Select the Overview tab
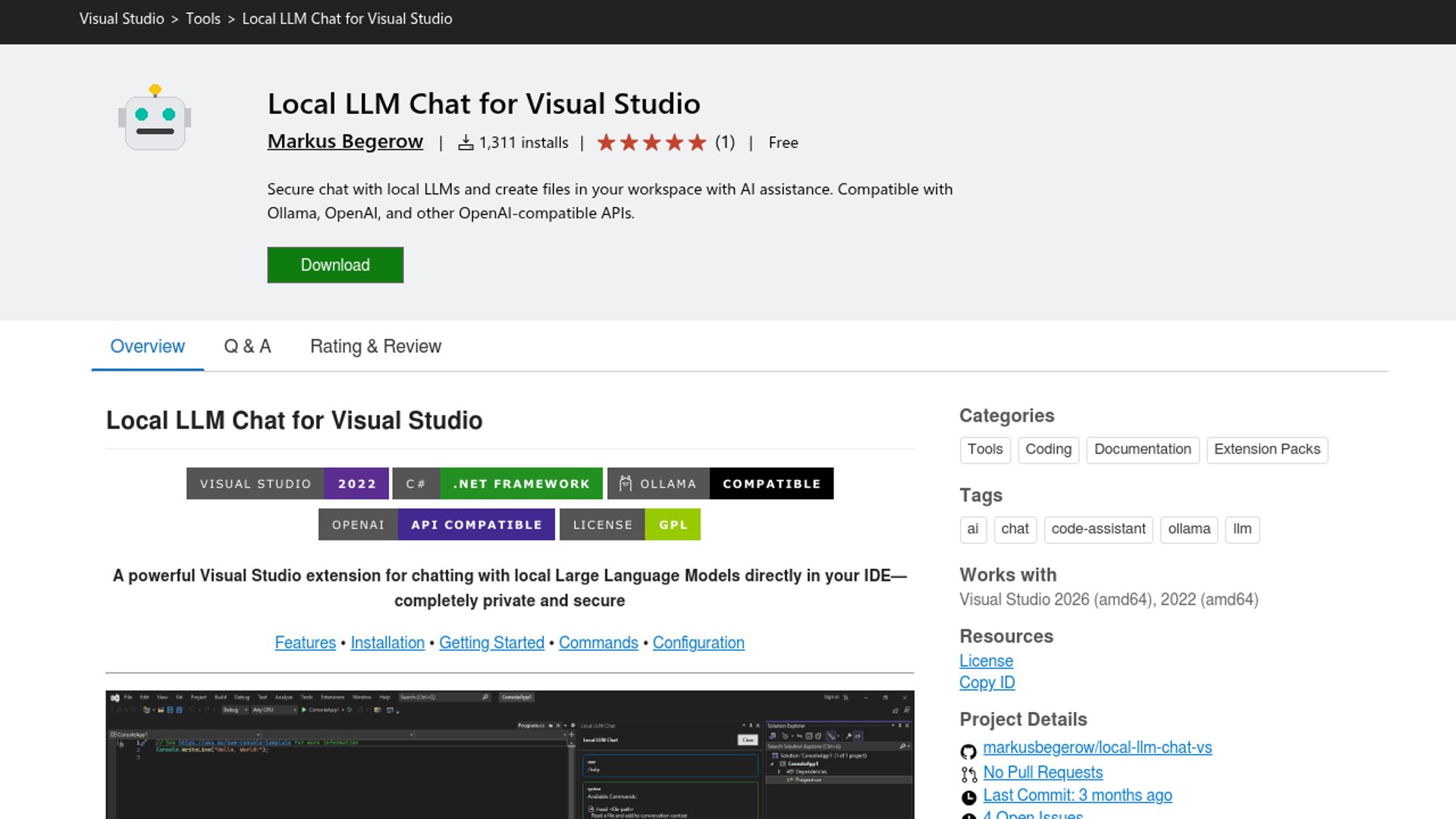Viewport: 1456px width, 819px height. (x=147, y=347)
